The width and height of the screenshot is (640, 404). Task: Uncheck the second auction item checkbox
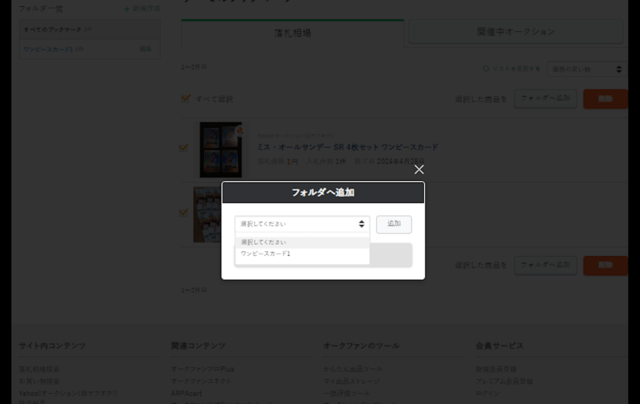(x=183, y=212)
